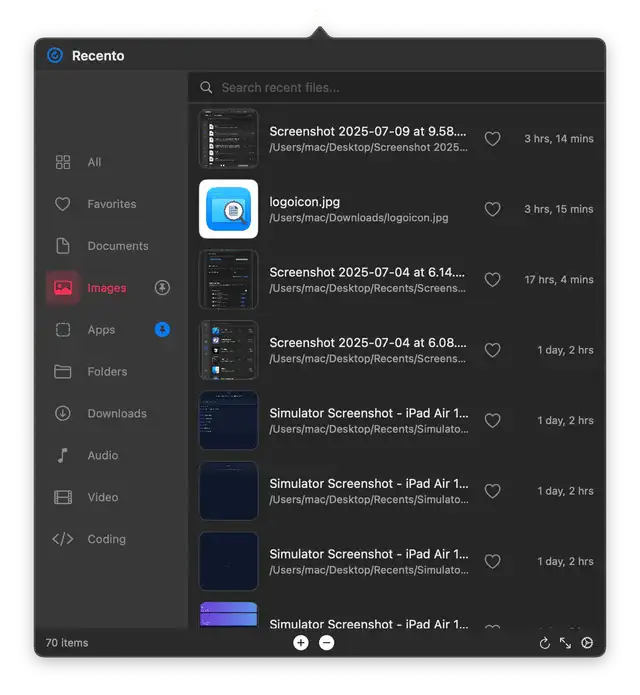Image resolution: width=640 pixels, height=695 pixels.
Task: Open the Favorites heart icon in sidebar
Action: 62,204
